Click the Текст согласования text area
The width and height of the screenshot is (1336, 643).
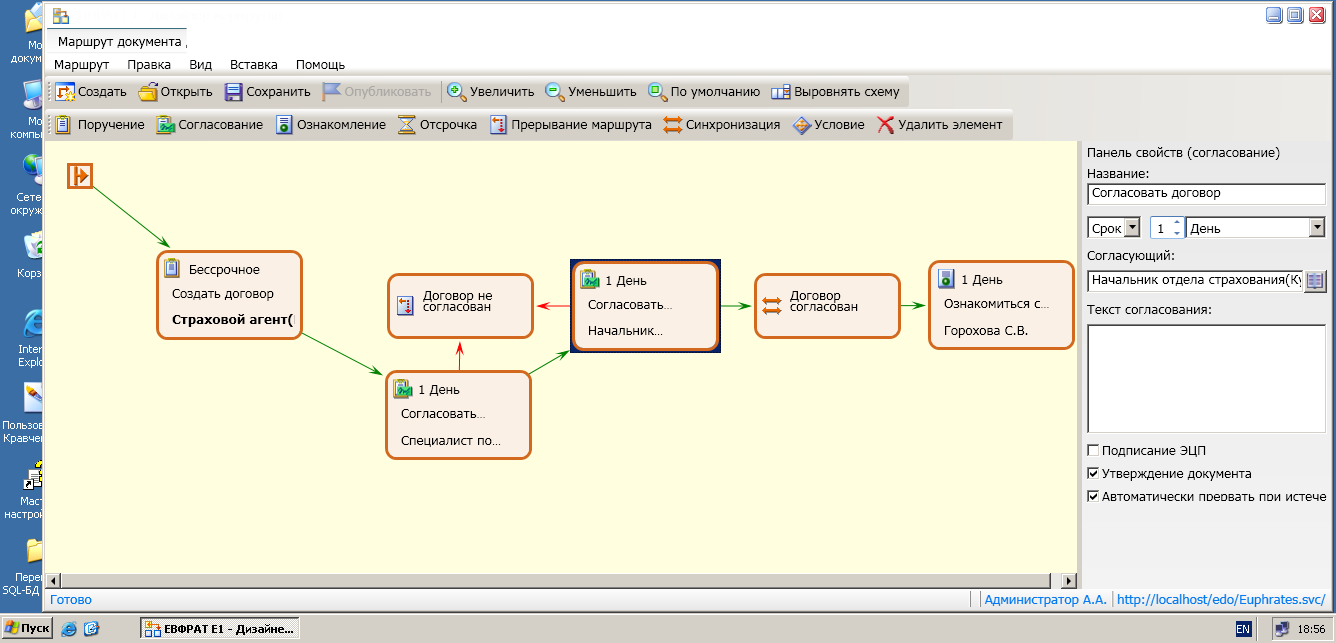tap(1206, 378)
